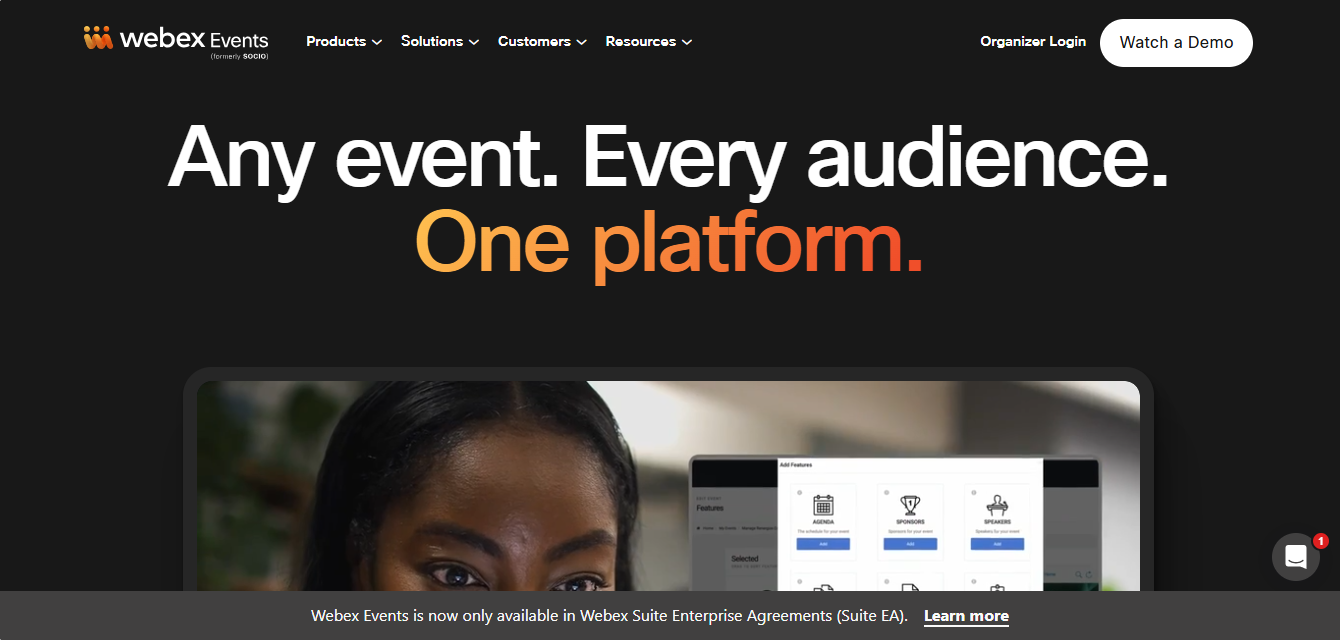Click the refresh icon beside the search magnifier
1340x640 pixels.
1089,575
